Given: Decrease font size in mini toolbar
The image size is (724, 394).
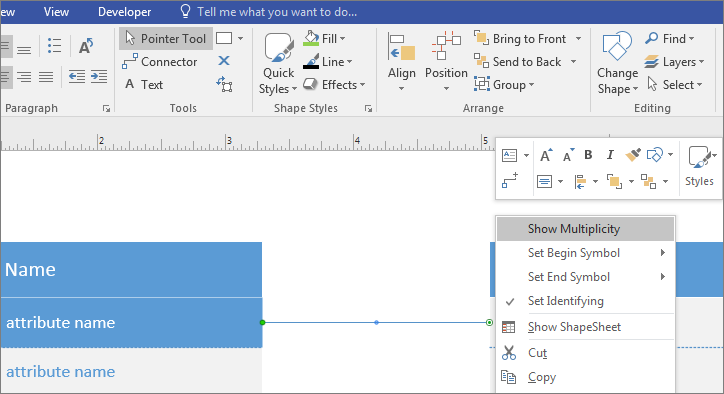Looking at the screenshot, I should [x=568, y=155].
